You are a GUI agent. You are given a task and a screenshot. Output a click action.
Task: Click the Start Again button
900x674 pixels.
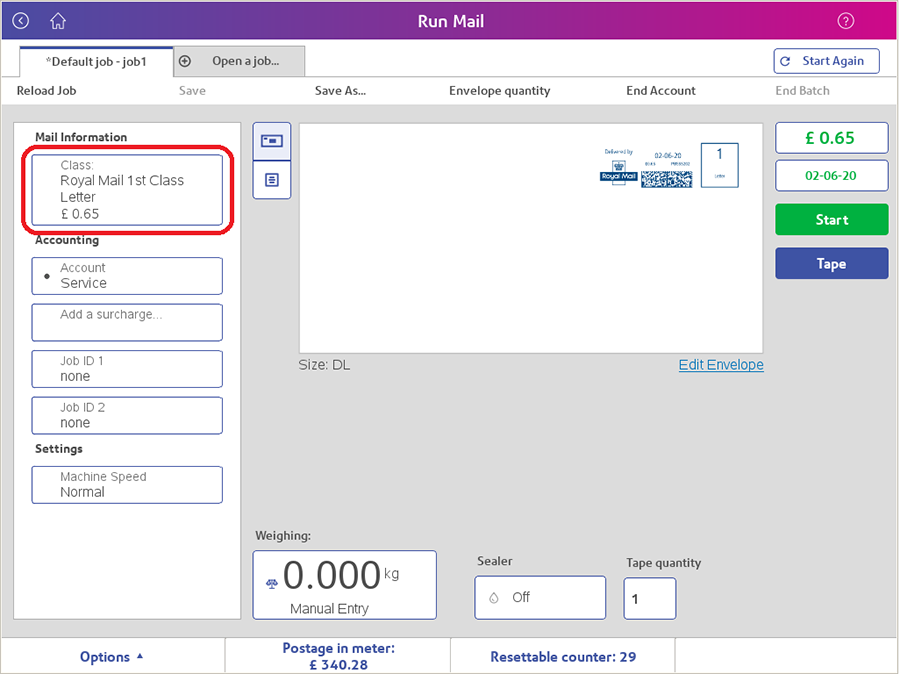pos(827,61)
